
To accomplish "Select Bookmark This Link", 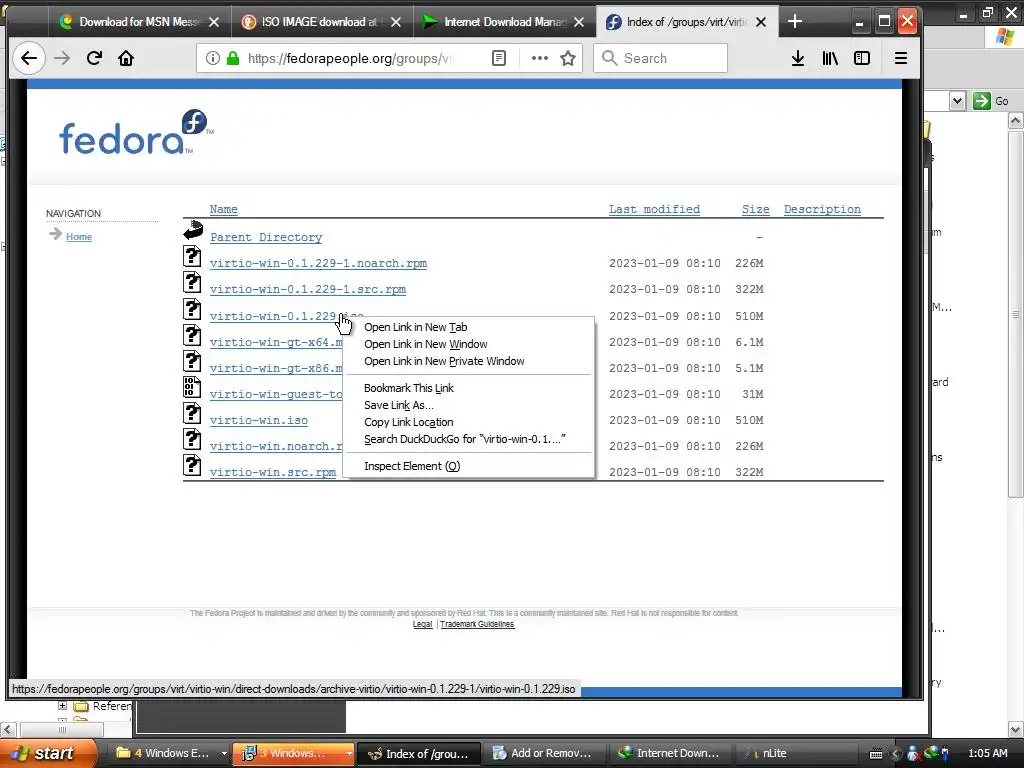I will pyautogui.click(x=468, y=388).
